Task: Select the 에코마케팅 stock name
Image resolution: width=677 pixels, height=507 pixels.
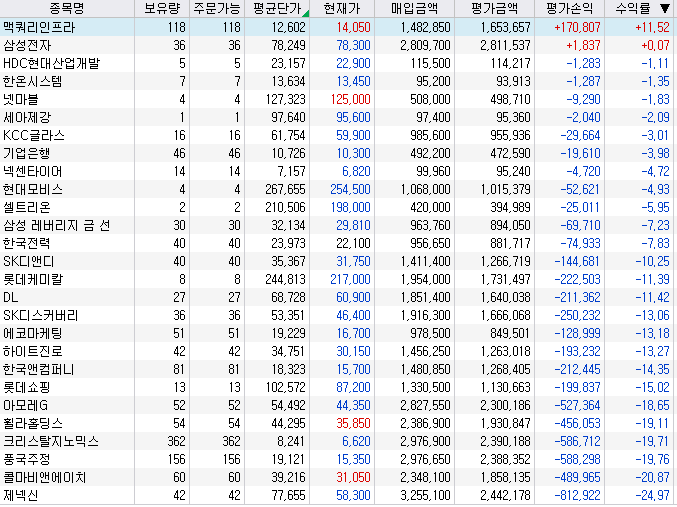Action: tap(32, 333)
